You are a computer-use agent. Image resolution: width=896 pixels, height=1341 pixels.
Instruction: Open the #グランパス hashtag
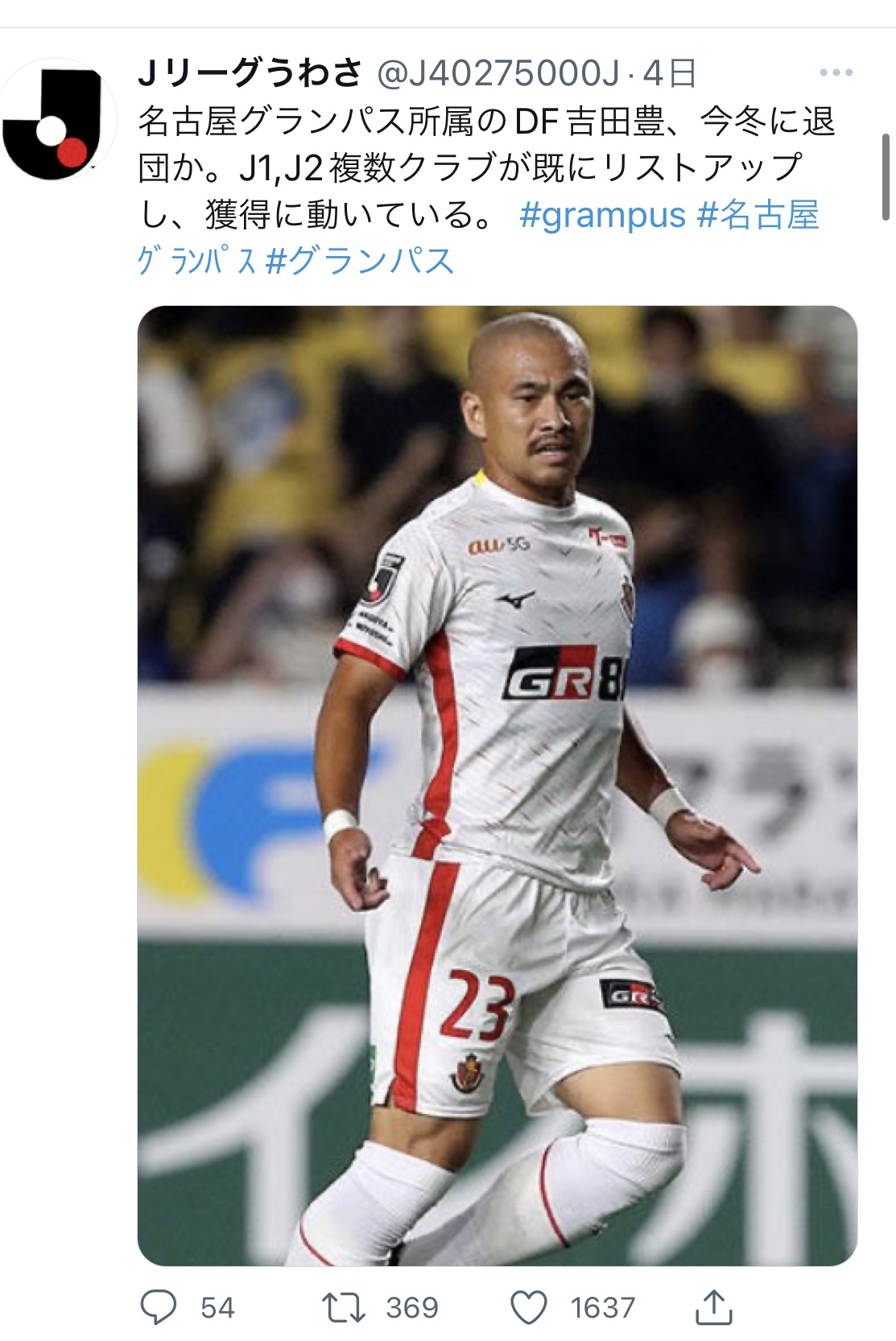[360, 261]
